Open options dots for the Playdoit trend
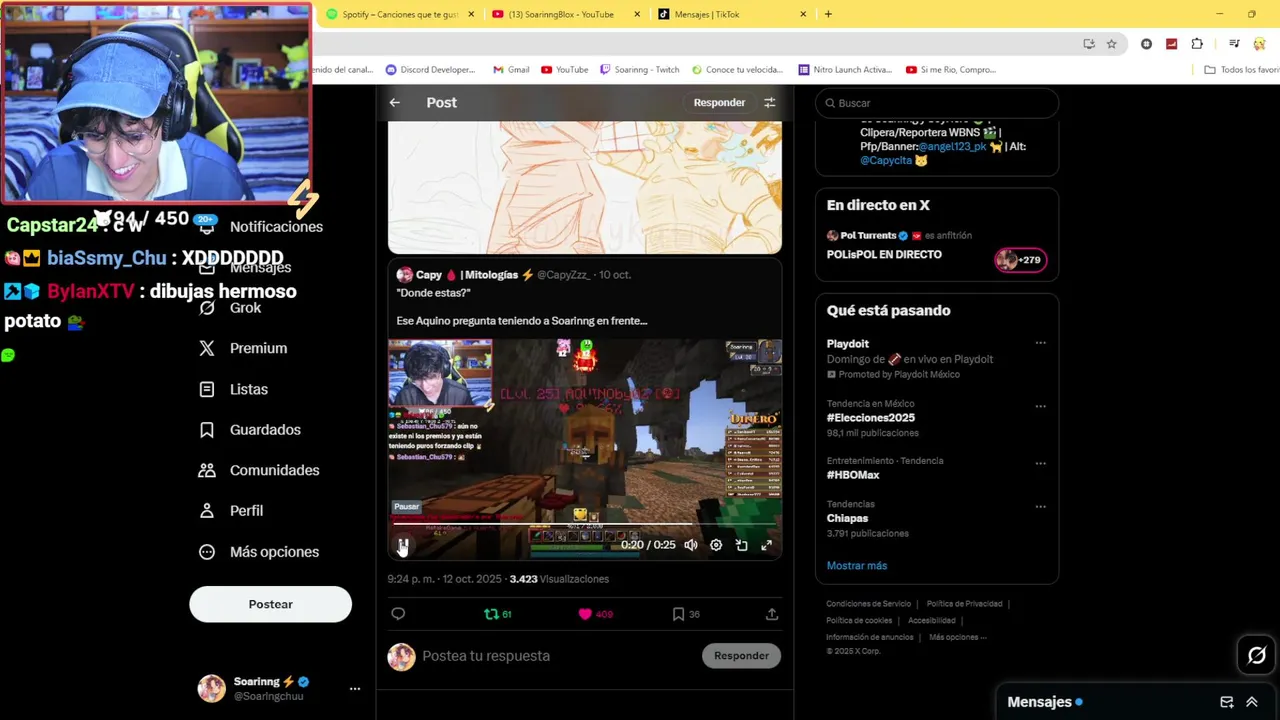The height and width of the screenshot is (720, 1280). click(x=1040, y=343)
